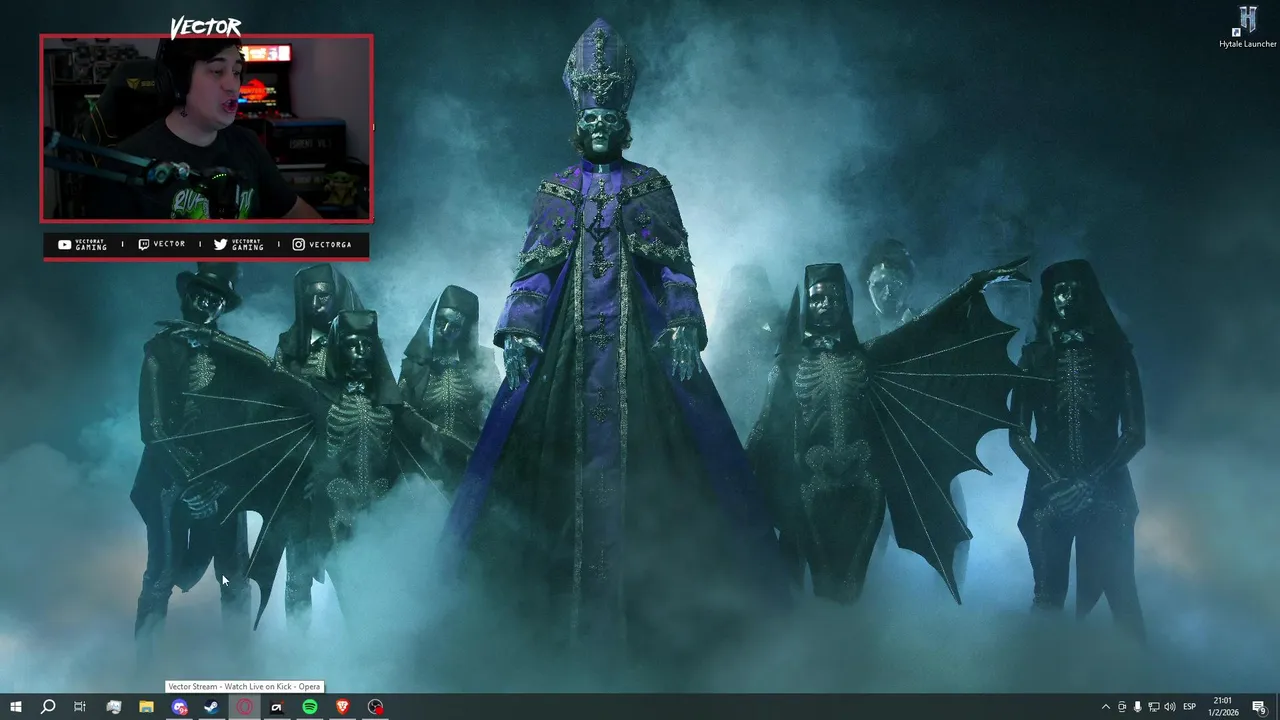Switch to the Opera browser taskbar icon
1280x720 pixels.
pos(244,707)
